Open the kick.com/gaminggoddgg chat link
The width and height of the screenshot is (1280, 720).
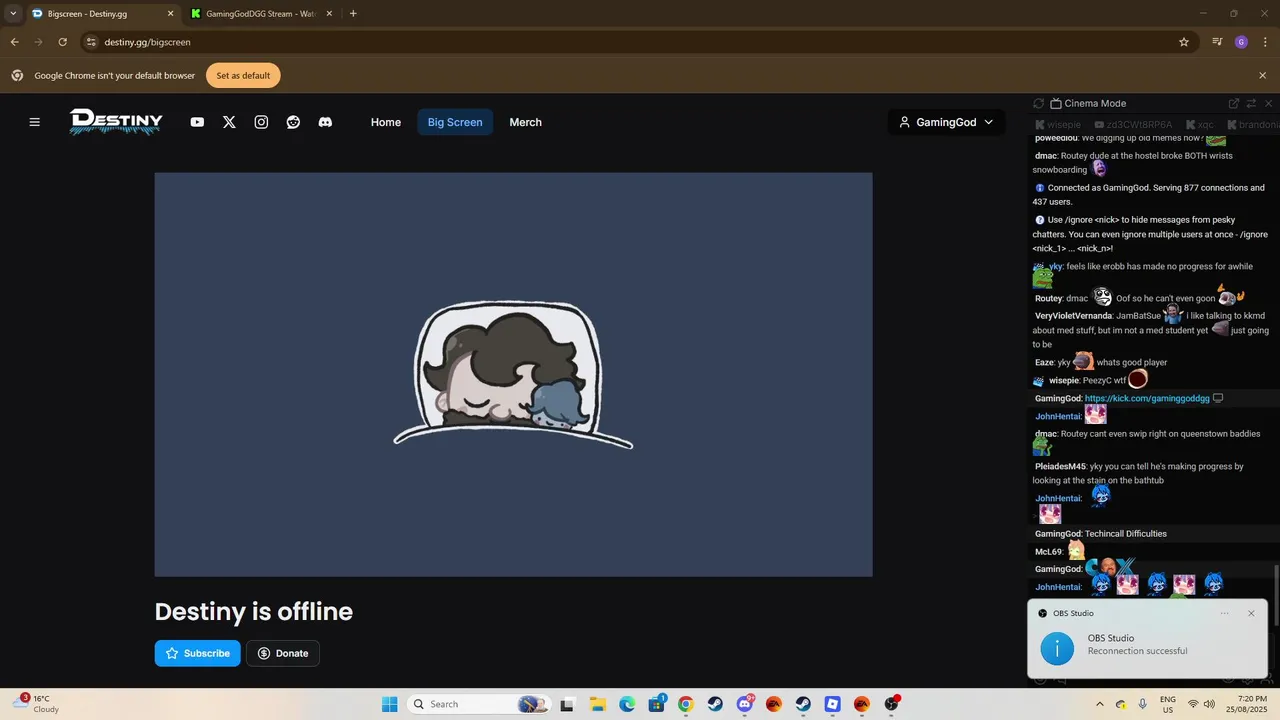(1147, 398)
